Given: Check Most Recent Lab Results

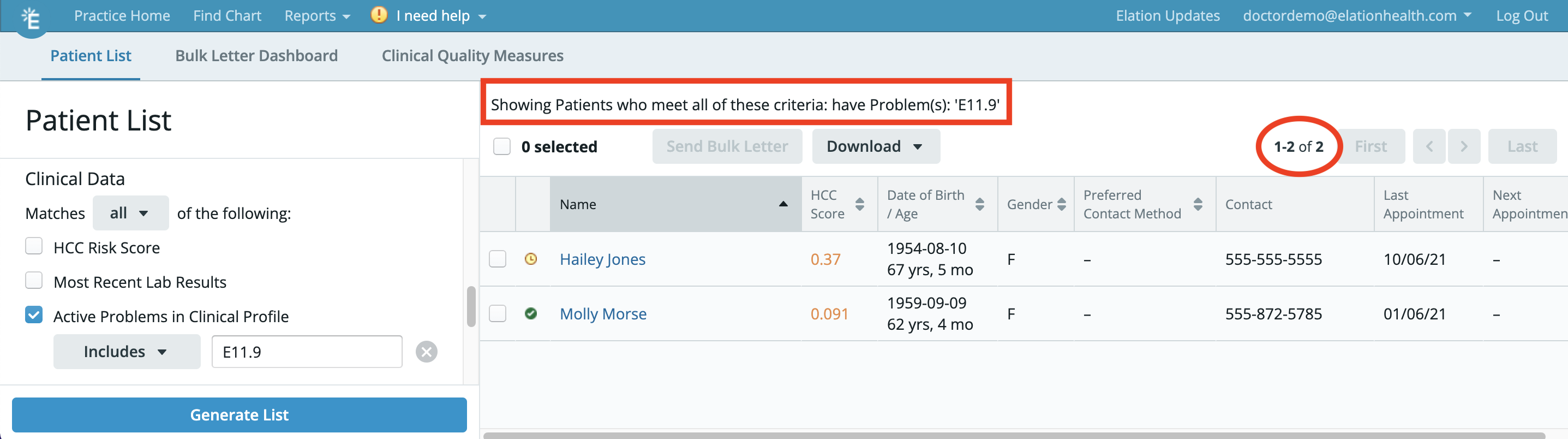Looking at the screenshot, I should coord(33,280).
